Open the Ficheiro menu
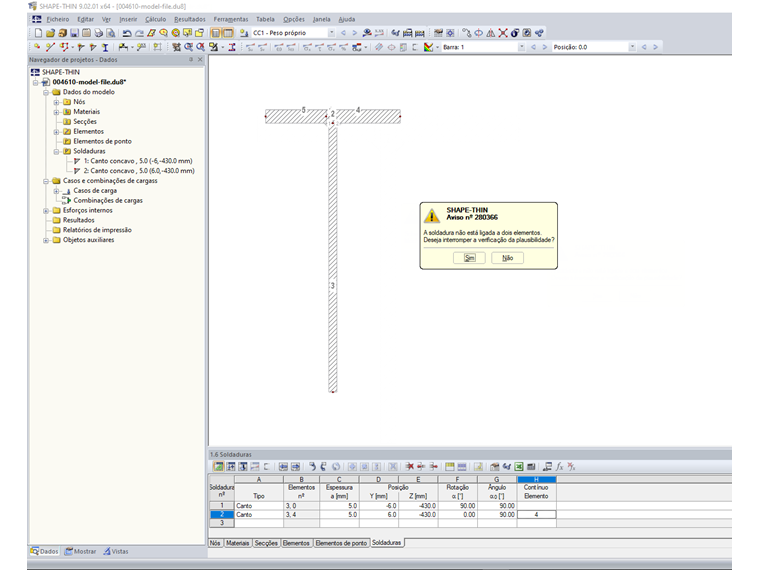This screenshot has width=760, height=570. pos(58,19)
